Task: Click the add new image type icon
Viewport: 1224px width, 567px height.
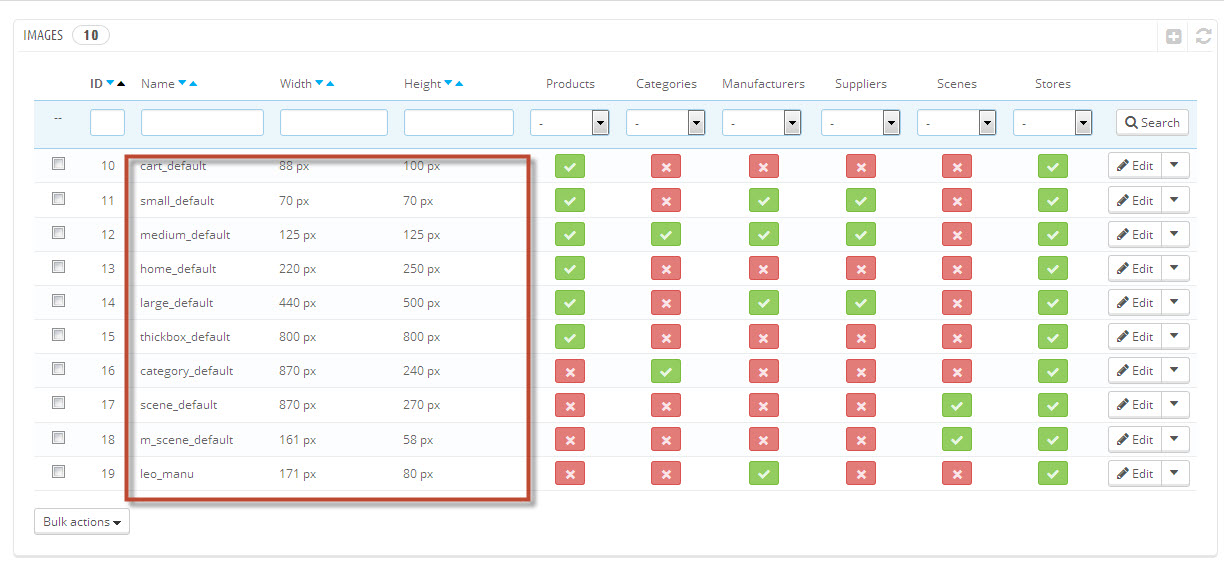Action: click(x=1174, y=36)
